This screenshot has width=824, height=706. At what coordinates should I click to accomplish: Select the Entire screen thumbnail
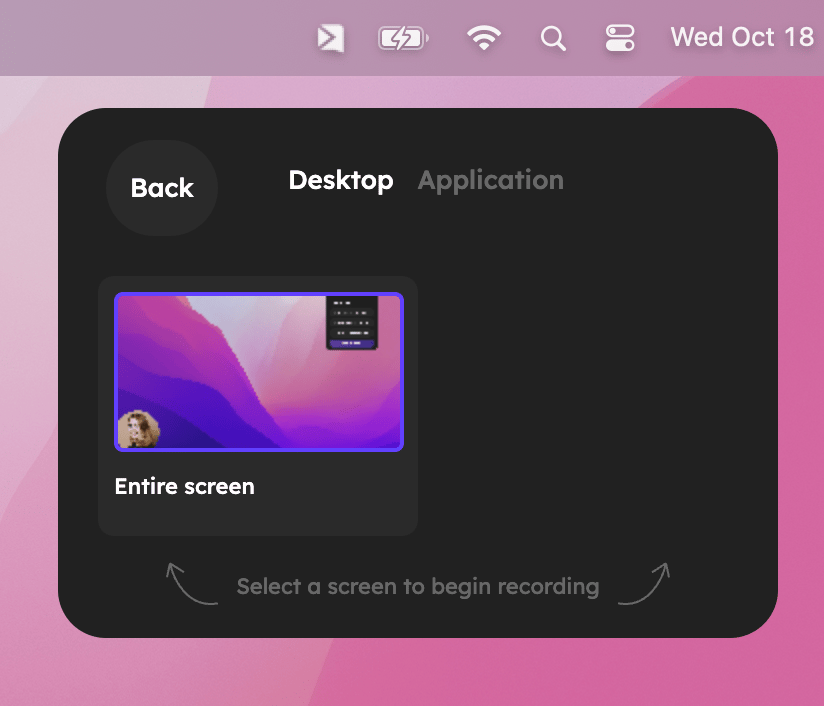click(x=259, y=372)
